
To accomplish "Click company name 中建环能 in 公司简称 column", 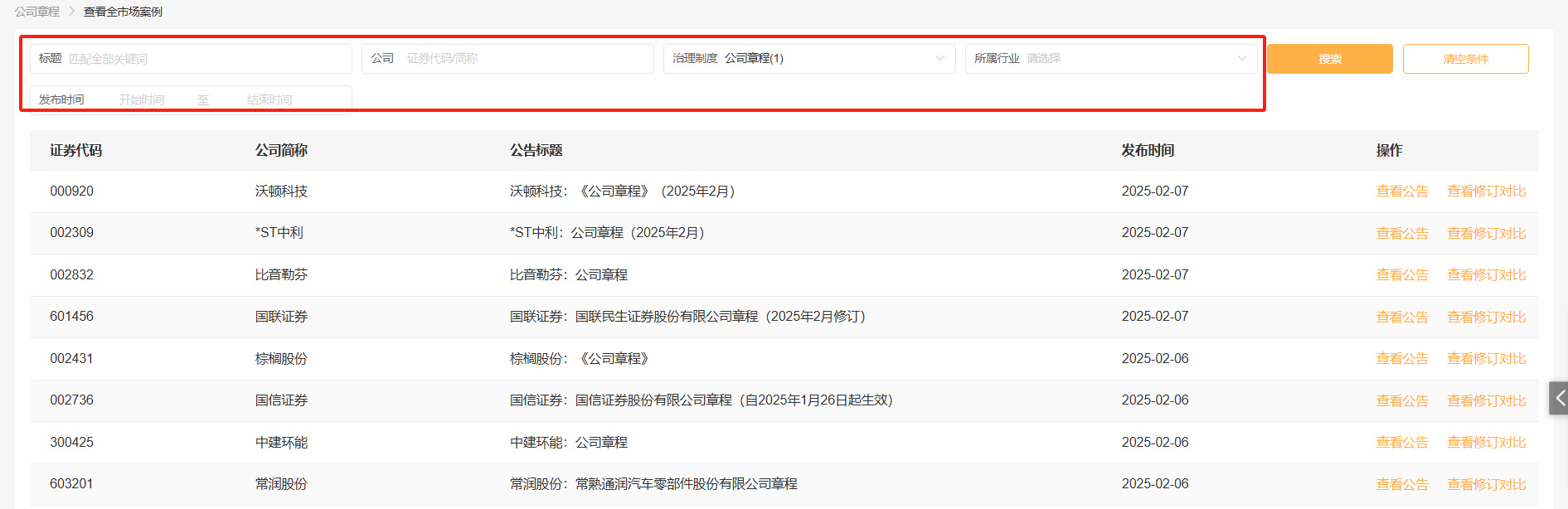I will (281, 443).
